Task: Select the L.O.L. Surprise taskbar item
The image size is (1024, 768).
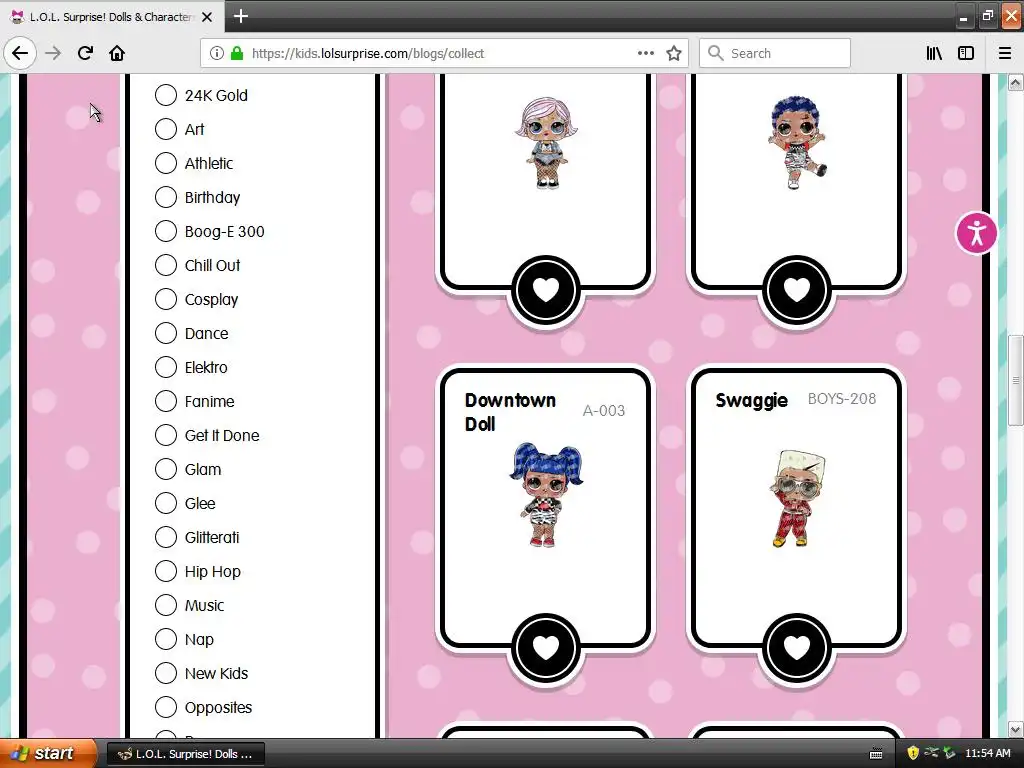Action: click(x=185, y=754)
